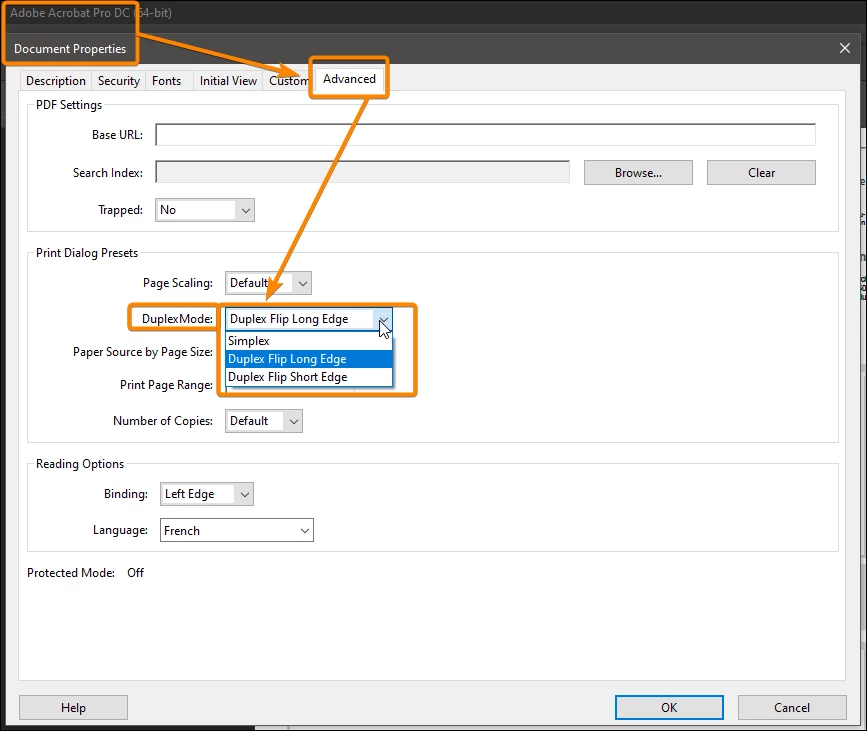Click the Browse... button
The width and height of the screenshot is (867, 731).
click(638, 173)
